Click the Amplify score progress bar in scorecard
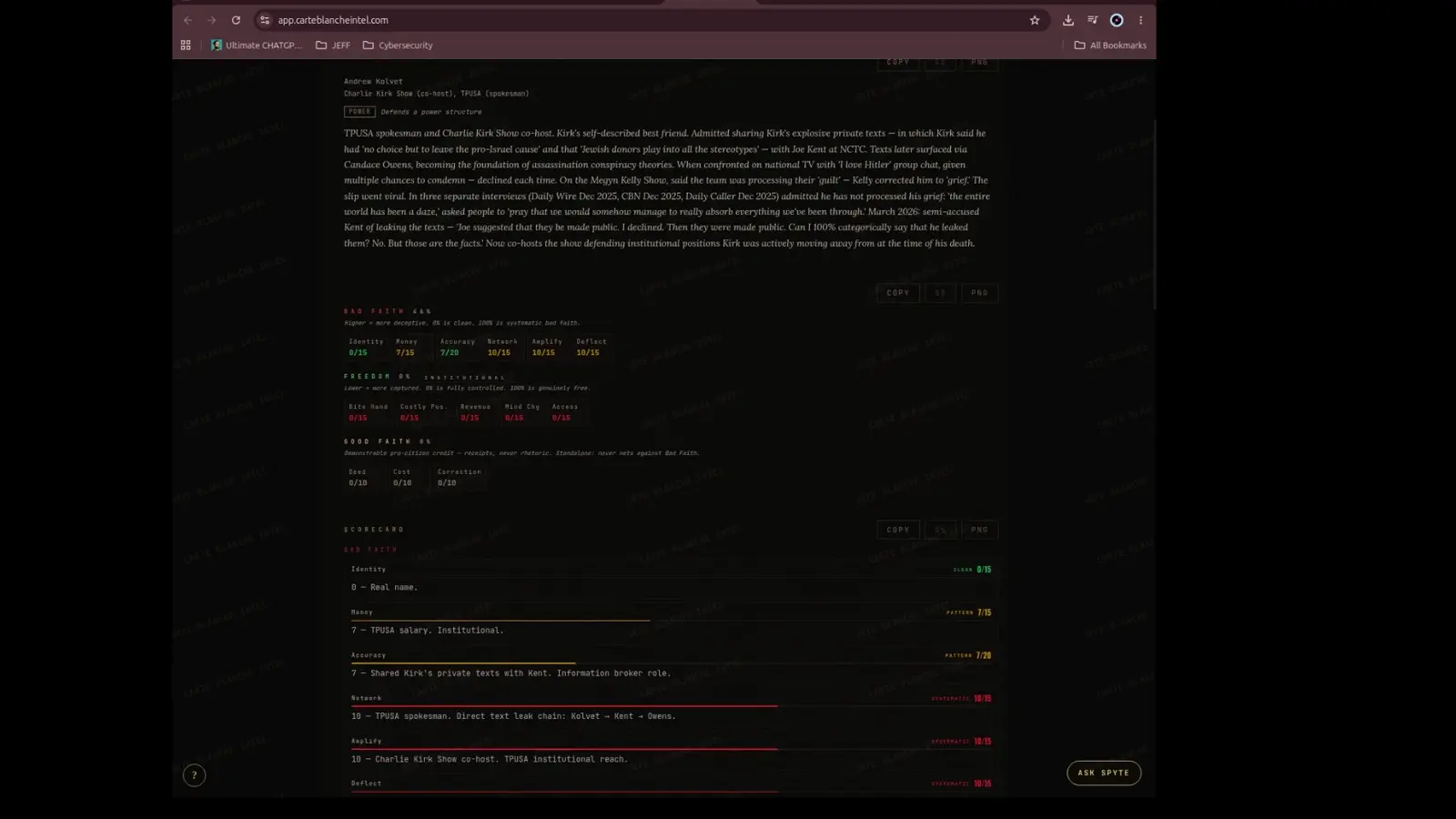 (x=671, y=748)
